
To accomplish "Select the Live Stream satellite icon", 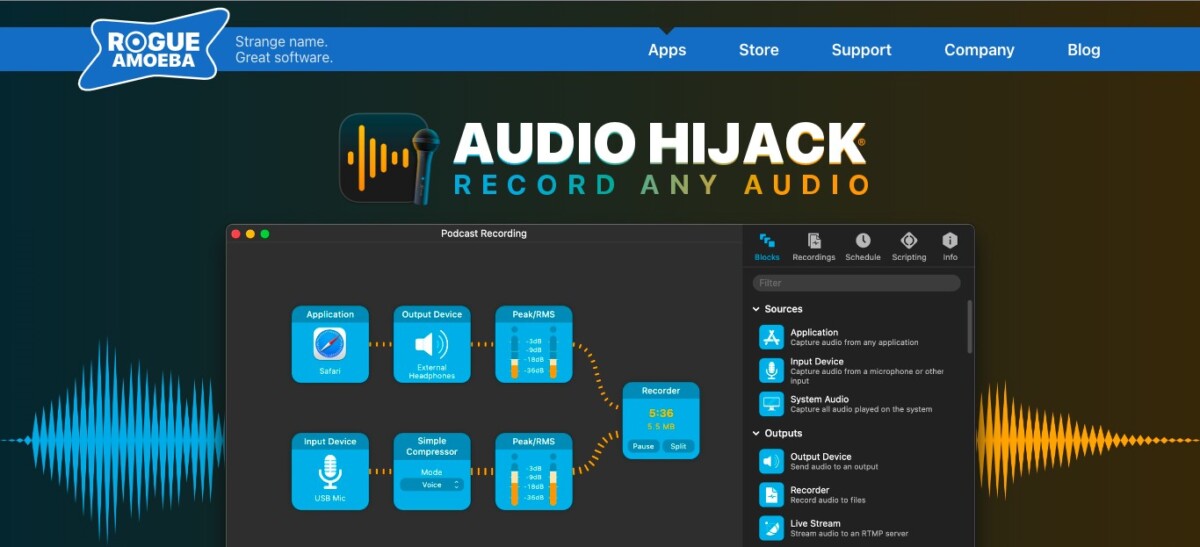I will pos(771,528).
